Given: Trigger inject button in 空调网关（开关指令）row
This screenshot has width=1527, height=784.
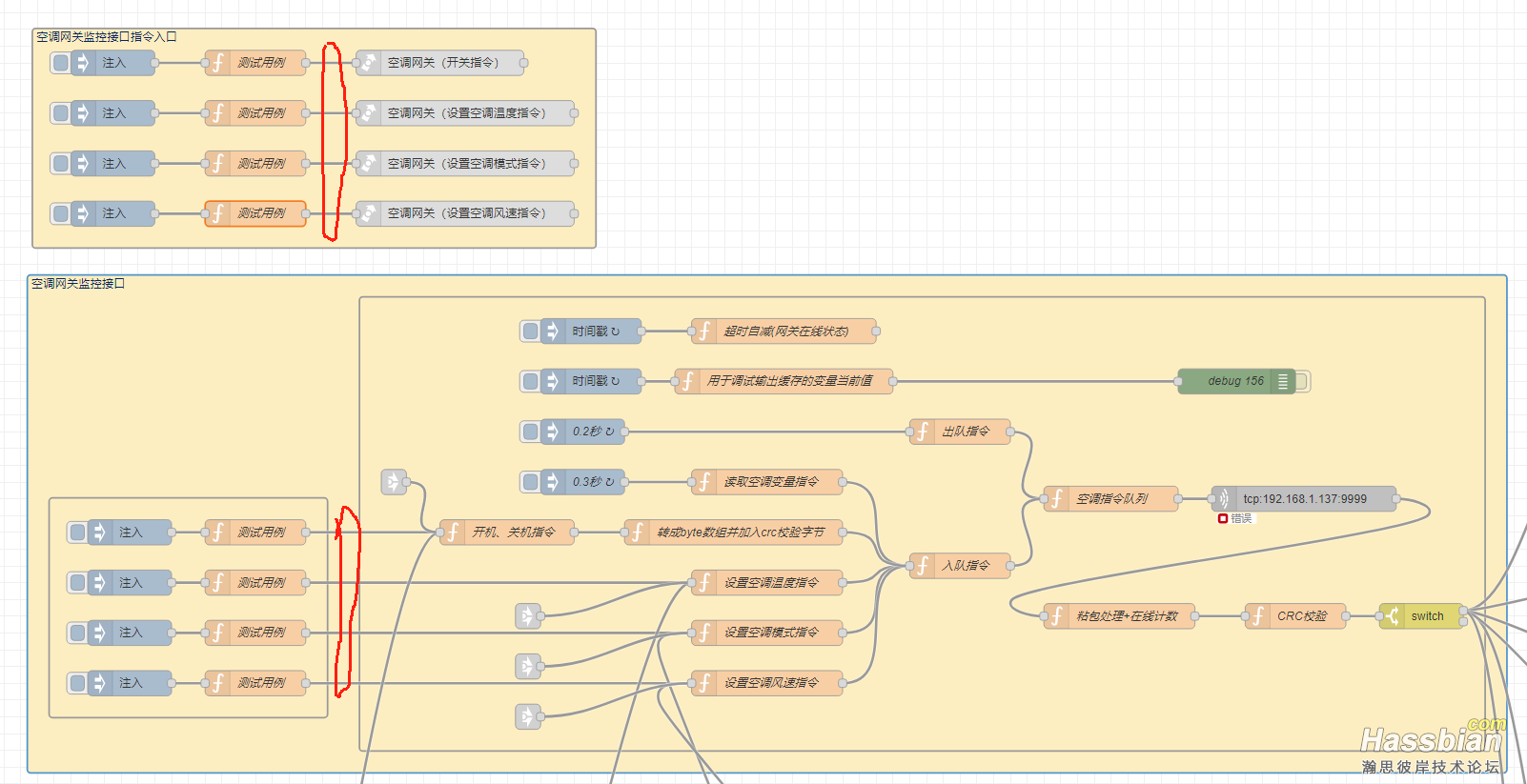Looking at the screenshot, I should pos(61,63).
